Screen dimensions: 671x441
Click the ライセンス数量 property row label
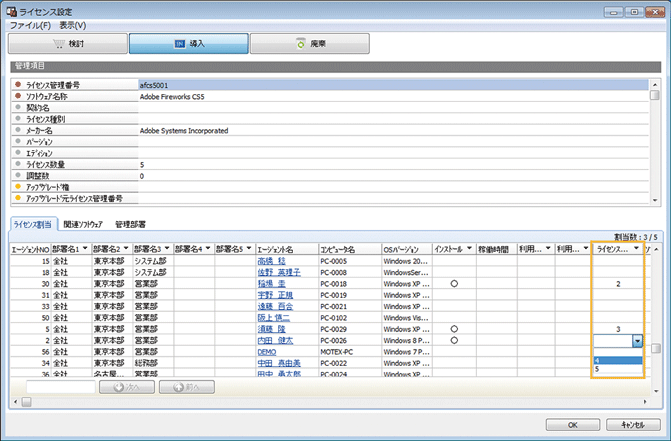coord(45,164)
